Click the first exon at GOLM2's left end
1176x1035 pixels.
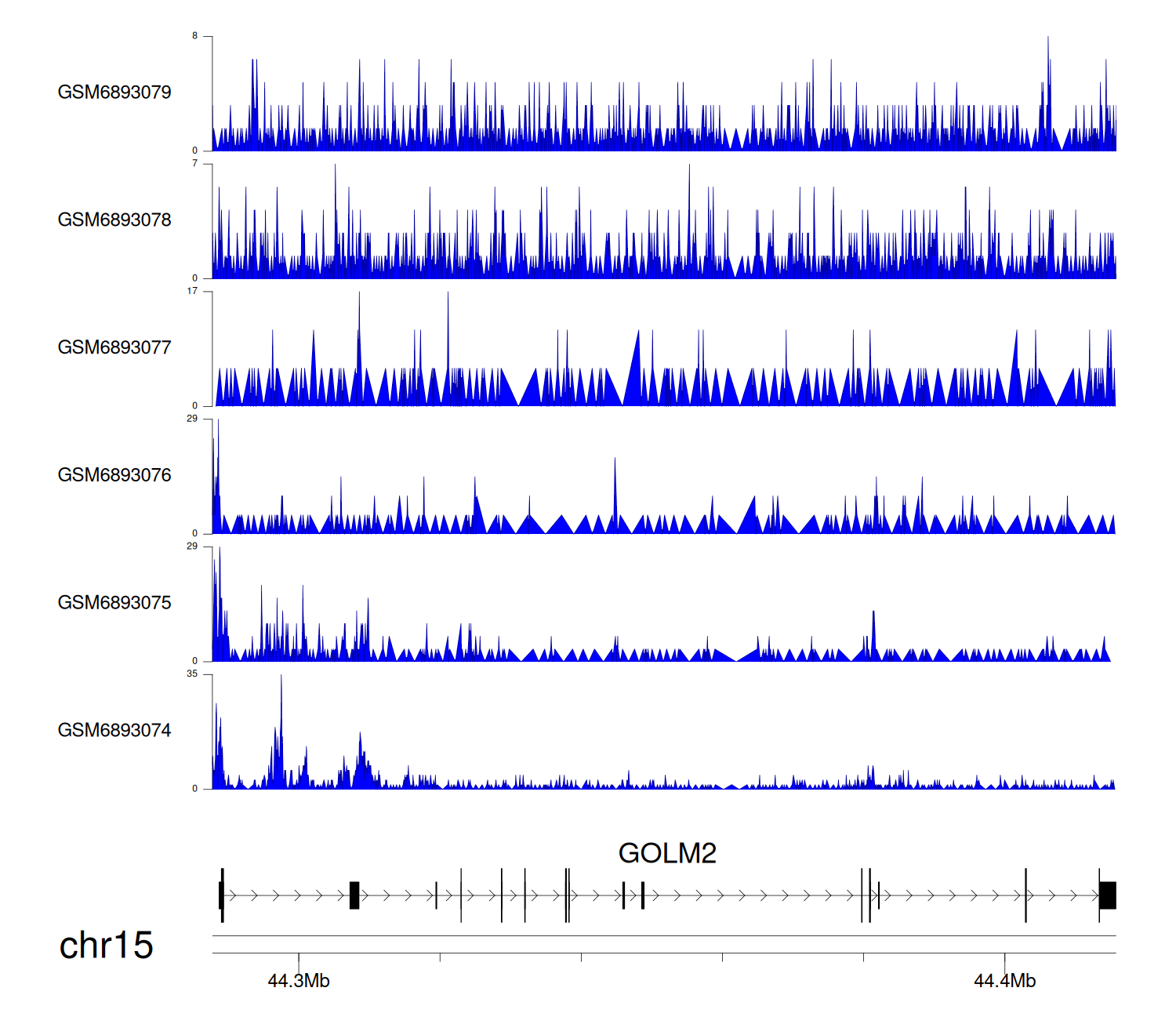222,895
